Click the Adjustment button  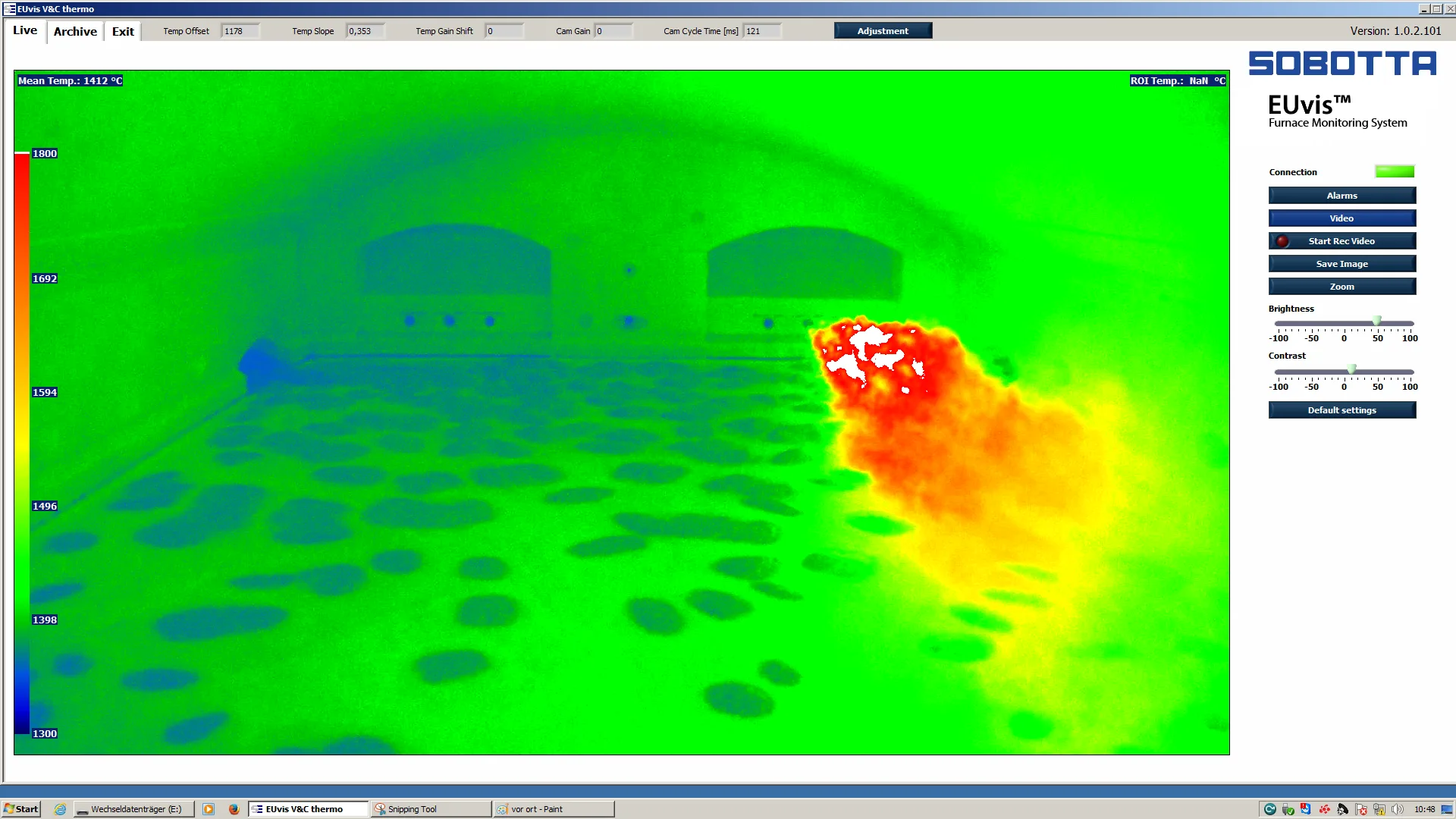(x=883, y=30)
